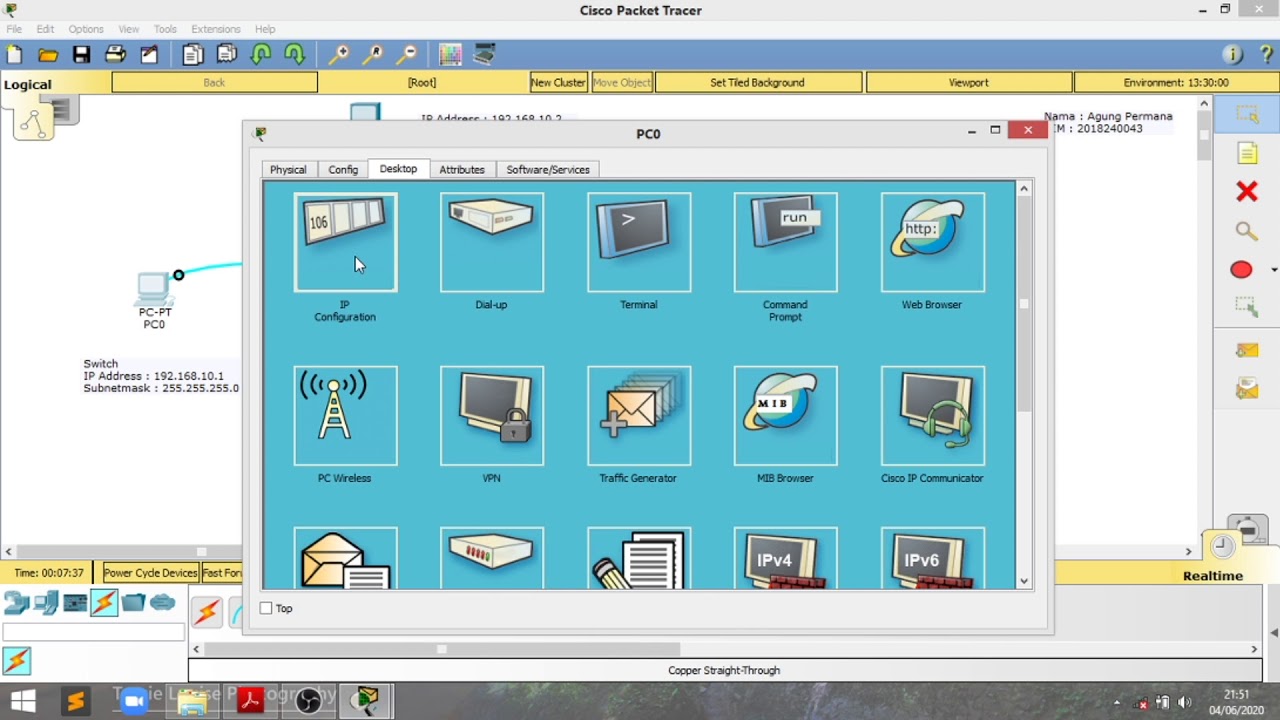This screenshot has width=1280, height=720.
Task: Click the Viewport button
Action: [968, 83]
